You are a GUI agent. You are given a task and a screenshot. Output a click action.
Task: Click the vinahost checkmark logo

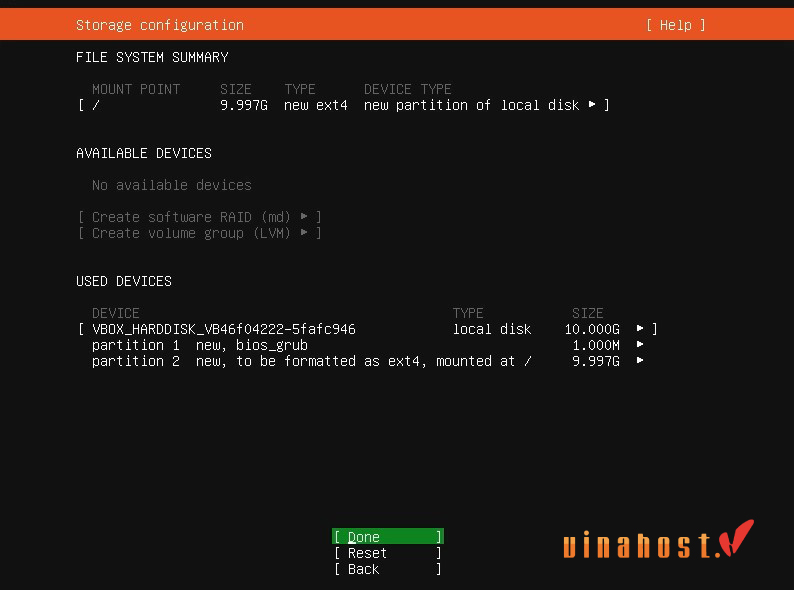pyautogui.click(x=738, y=538)
